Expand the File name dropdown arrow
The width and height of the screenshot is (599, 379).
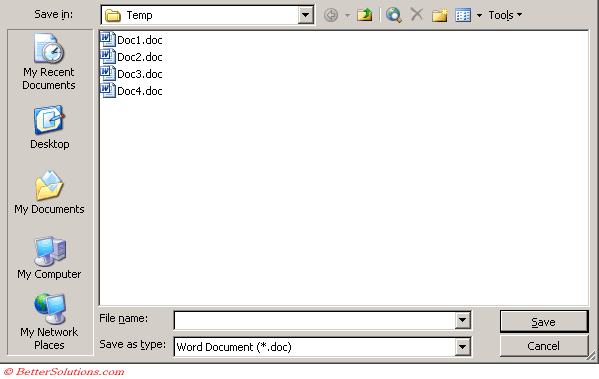pyautogui.click(x=462, y=320)
